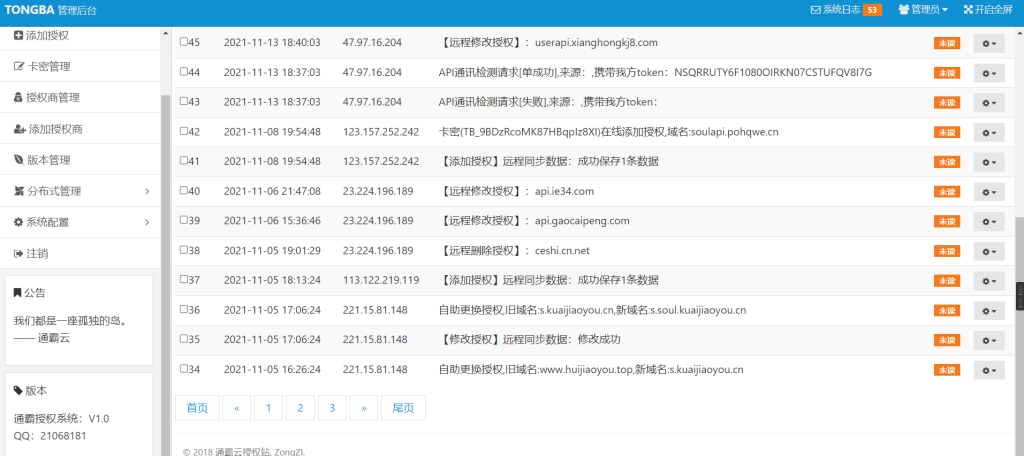Click the 未读 badge on log 38
Screen dimensions: 1024x456
[x=947, y=251]
